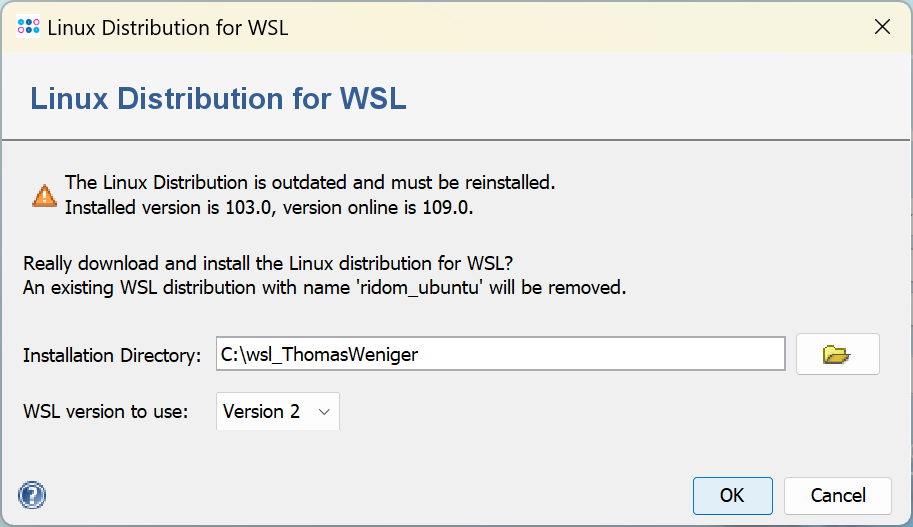Click into the Installation Directory text field

coord(500,354)
